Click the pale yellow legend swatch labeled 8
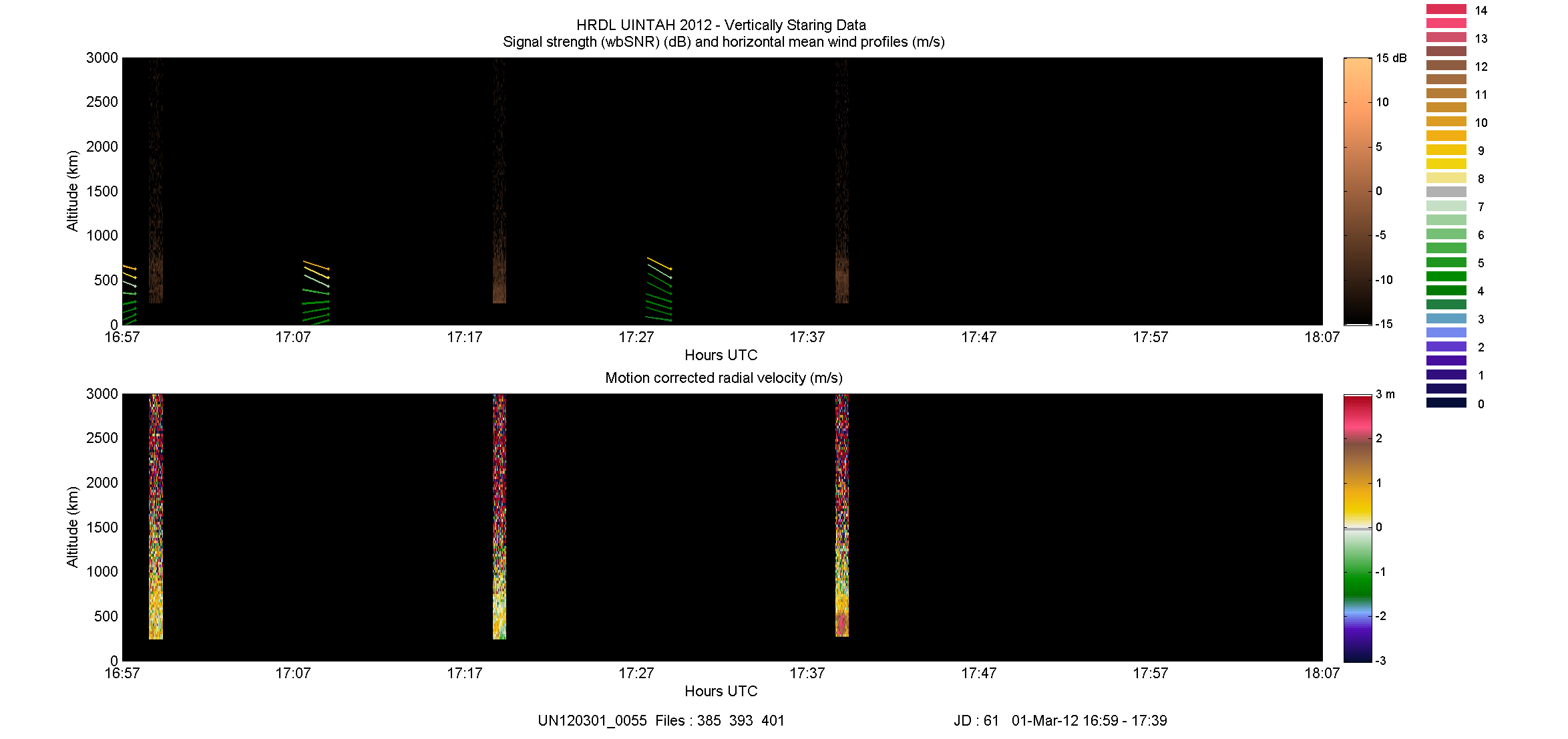The height and width of the screenshot is (739, 1568). (1446, 178)
